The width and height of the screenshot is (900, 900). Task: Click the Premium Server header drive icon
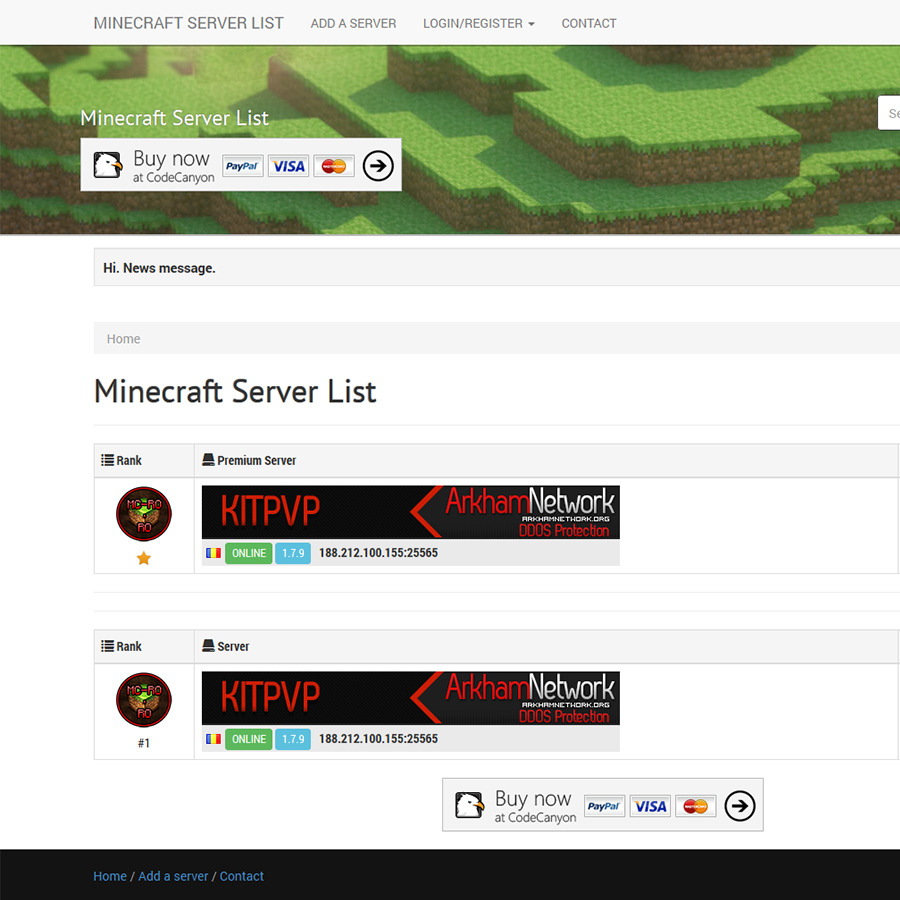click(208, 460)
